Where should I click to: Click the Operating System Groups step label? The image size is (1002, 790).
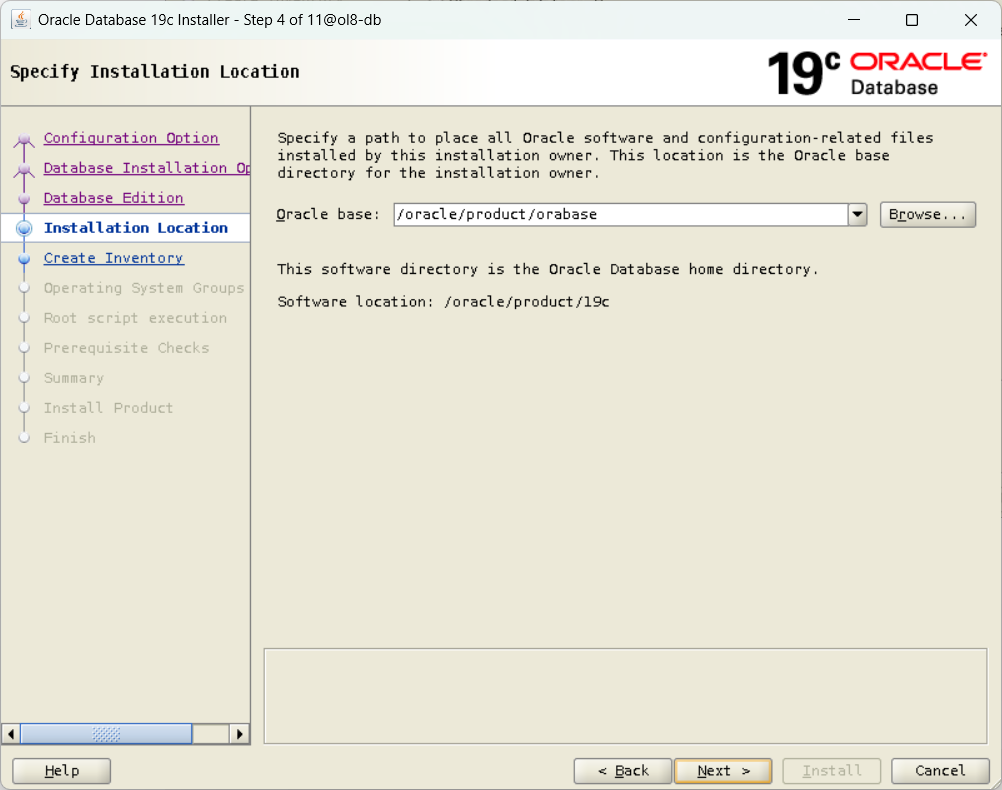click(x=144, y=288)
